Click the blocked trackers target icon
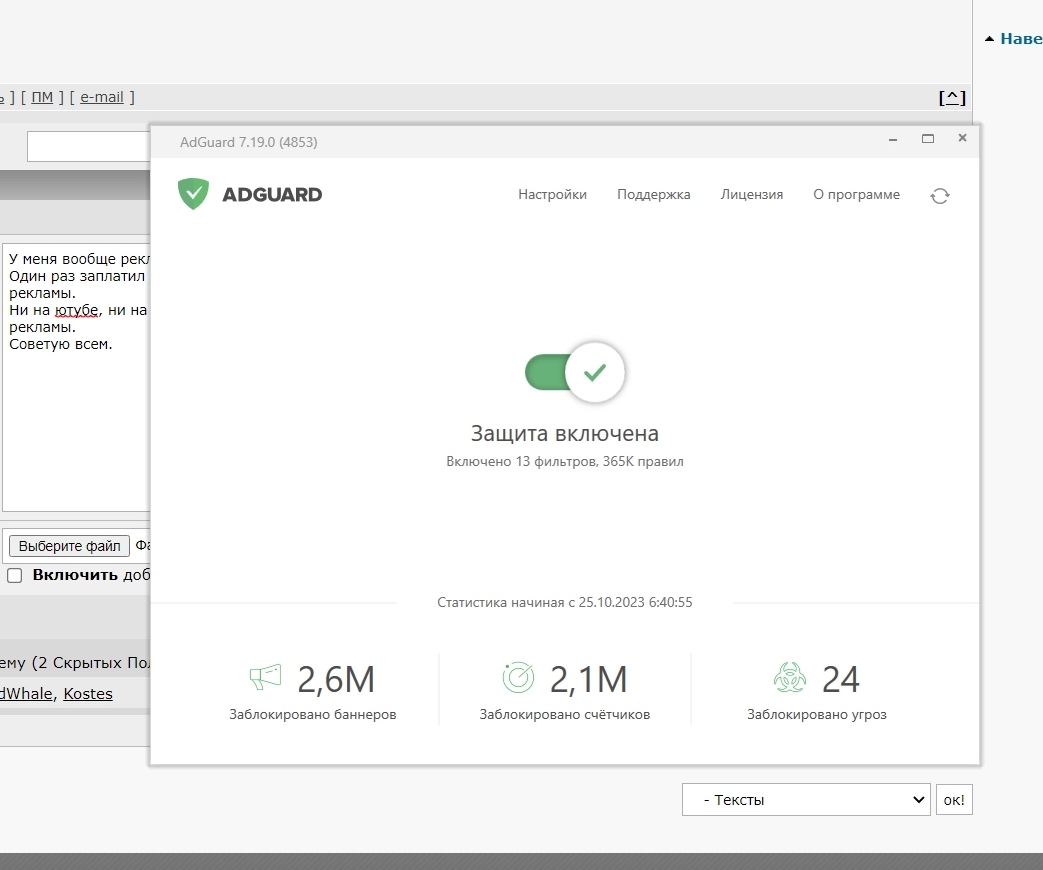Image resolution: width=1043 pixels, height=870 pixels. tap(518, 678)
